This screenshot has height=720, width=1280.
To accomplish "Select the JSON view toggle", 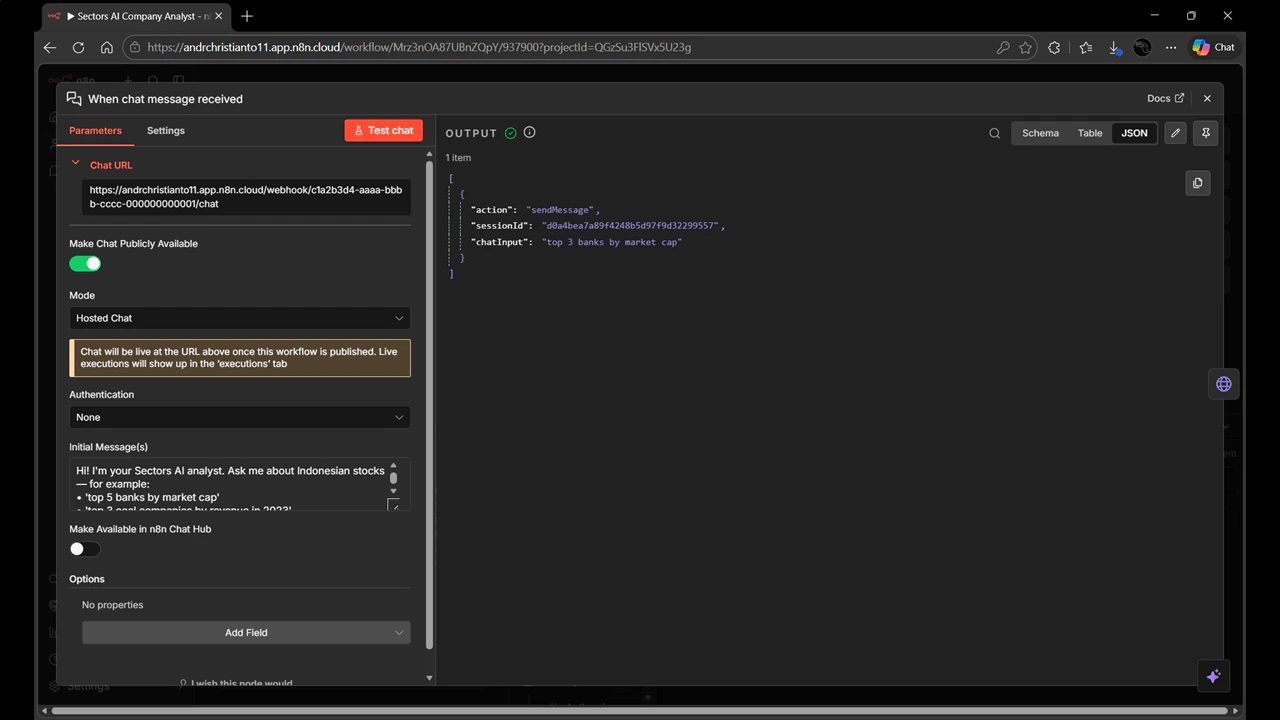I will click(1133, 132).
